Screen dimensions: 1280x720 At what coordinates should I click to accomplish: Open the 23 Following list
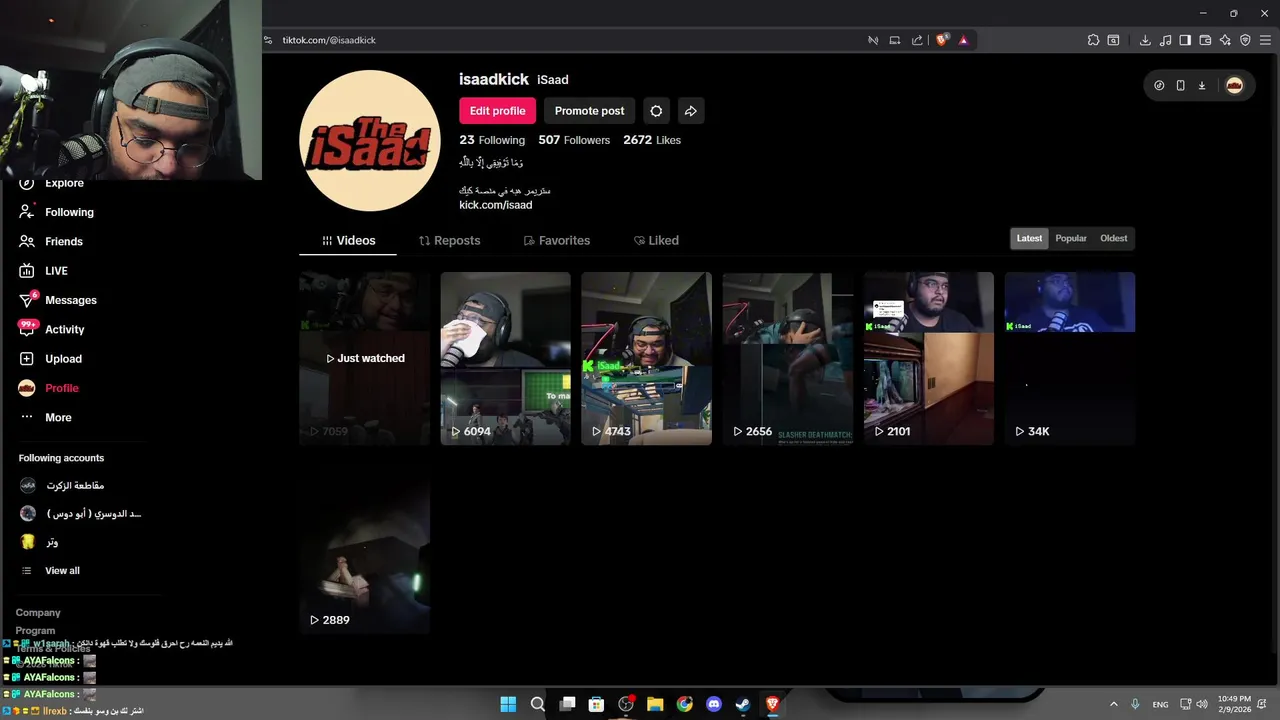pos(492,140)
